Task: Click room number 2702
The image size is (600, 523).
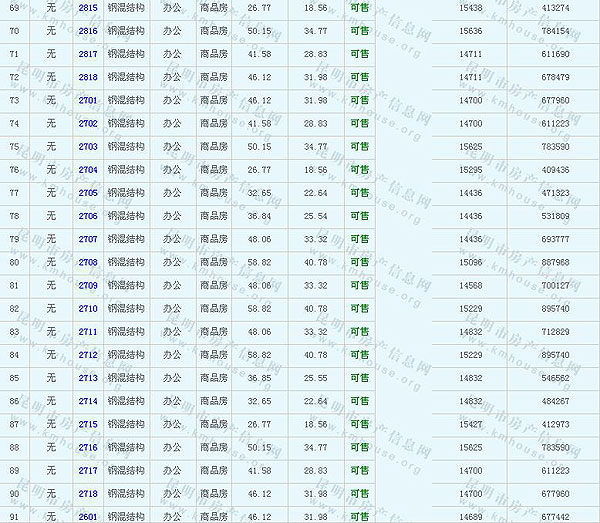Action: (x=88, y=123)
